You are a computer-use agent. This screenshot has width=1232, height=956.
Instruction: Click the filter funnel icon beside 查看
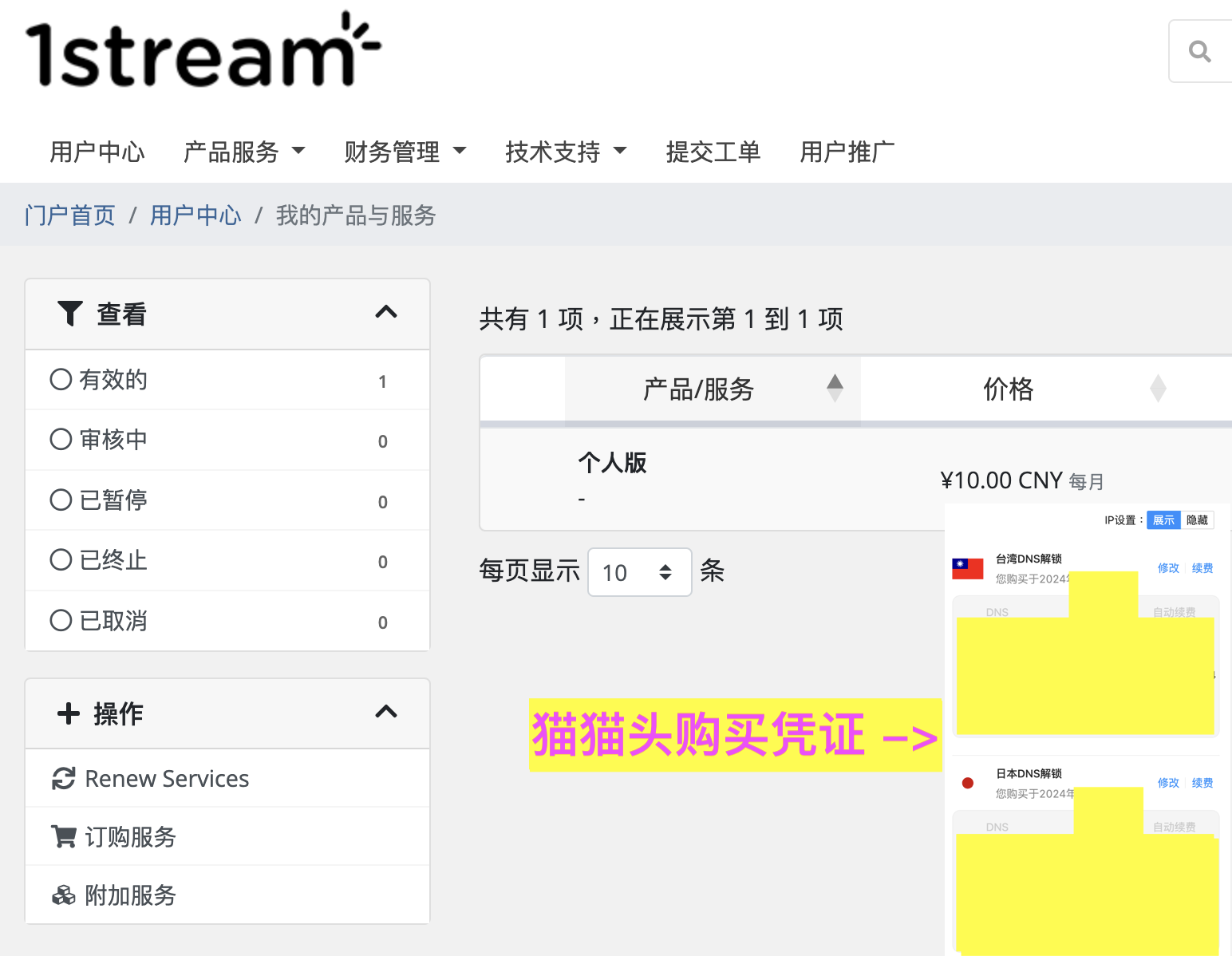[x=70, y=314]
